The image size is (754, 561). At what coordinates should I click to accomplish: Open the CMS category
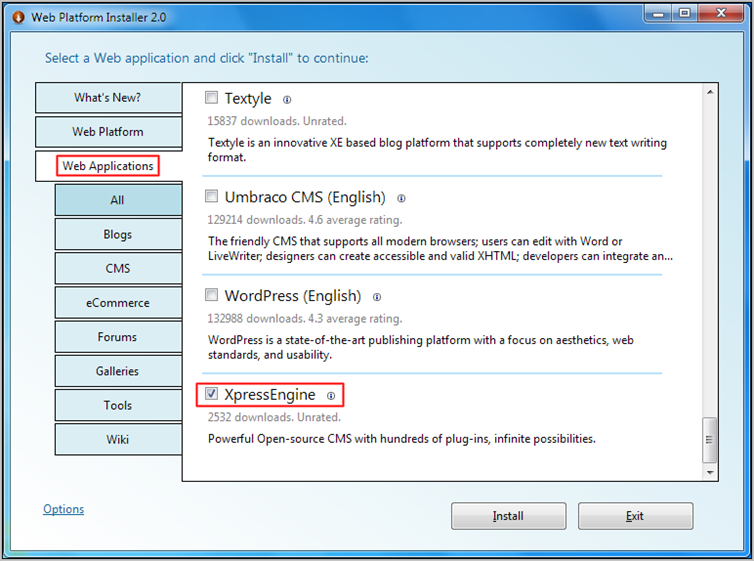[x=118, y=268]
